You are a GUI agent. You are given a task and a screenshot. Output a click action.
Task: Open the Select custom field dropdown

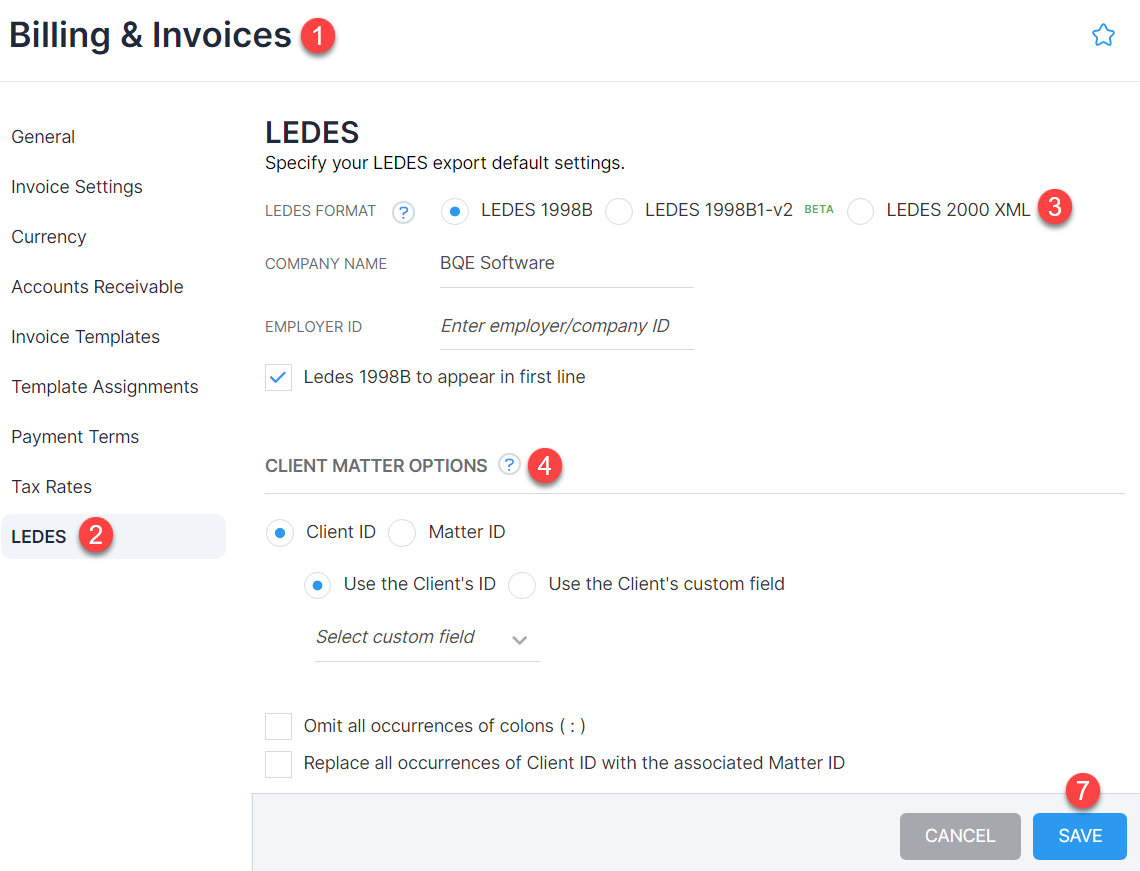click(519, 640)
